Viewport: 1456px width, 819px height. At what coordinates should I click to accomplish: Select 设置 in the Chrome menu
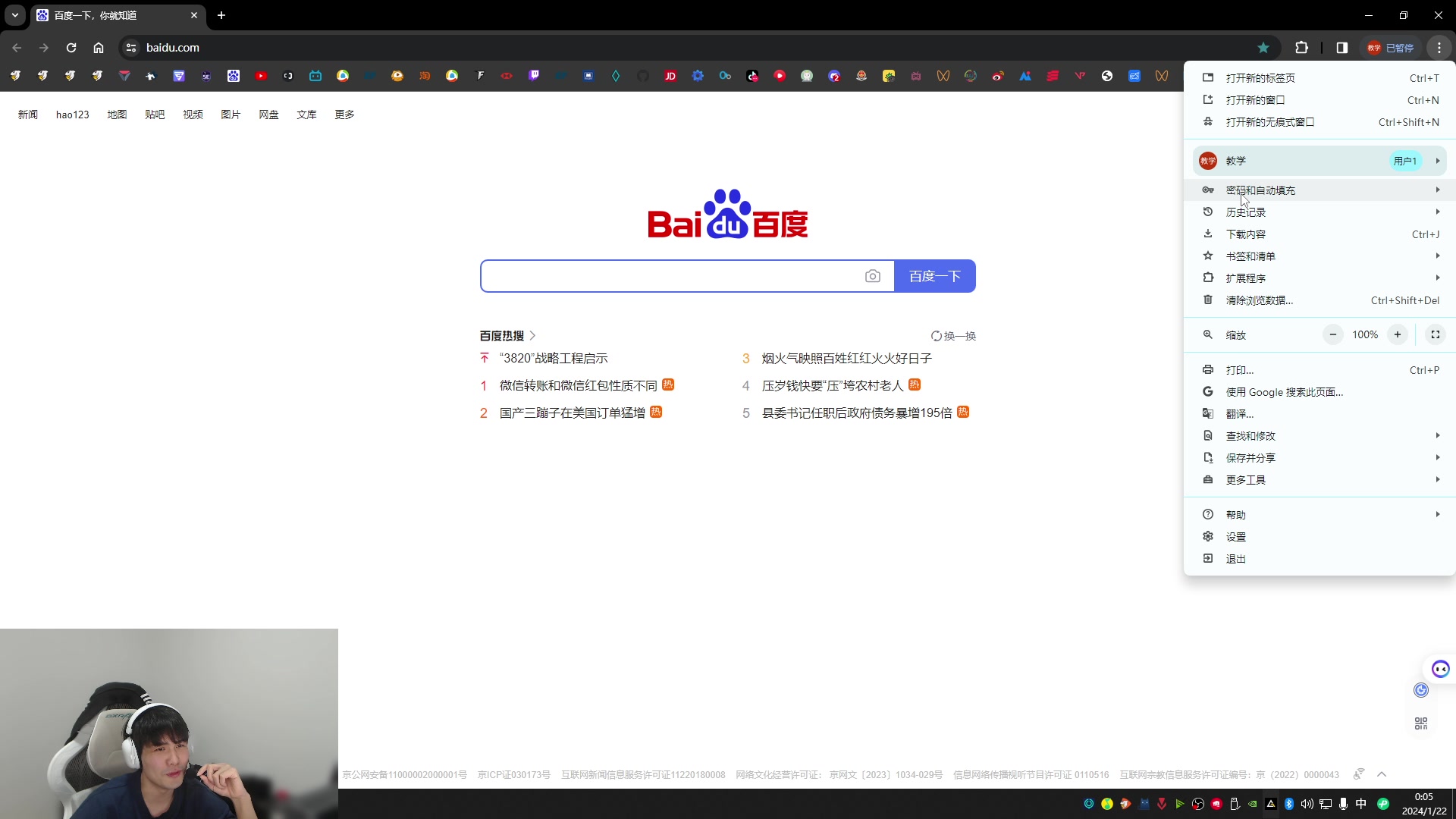[1236, 536]
